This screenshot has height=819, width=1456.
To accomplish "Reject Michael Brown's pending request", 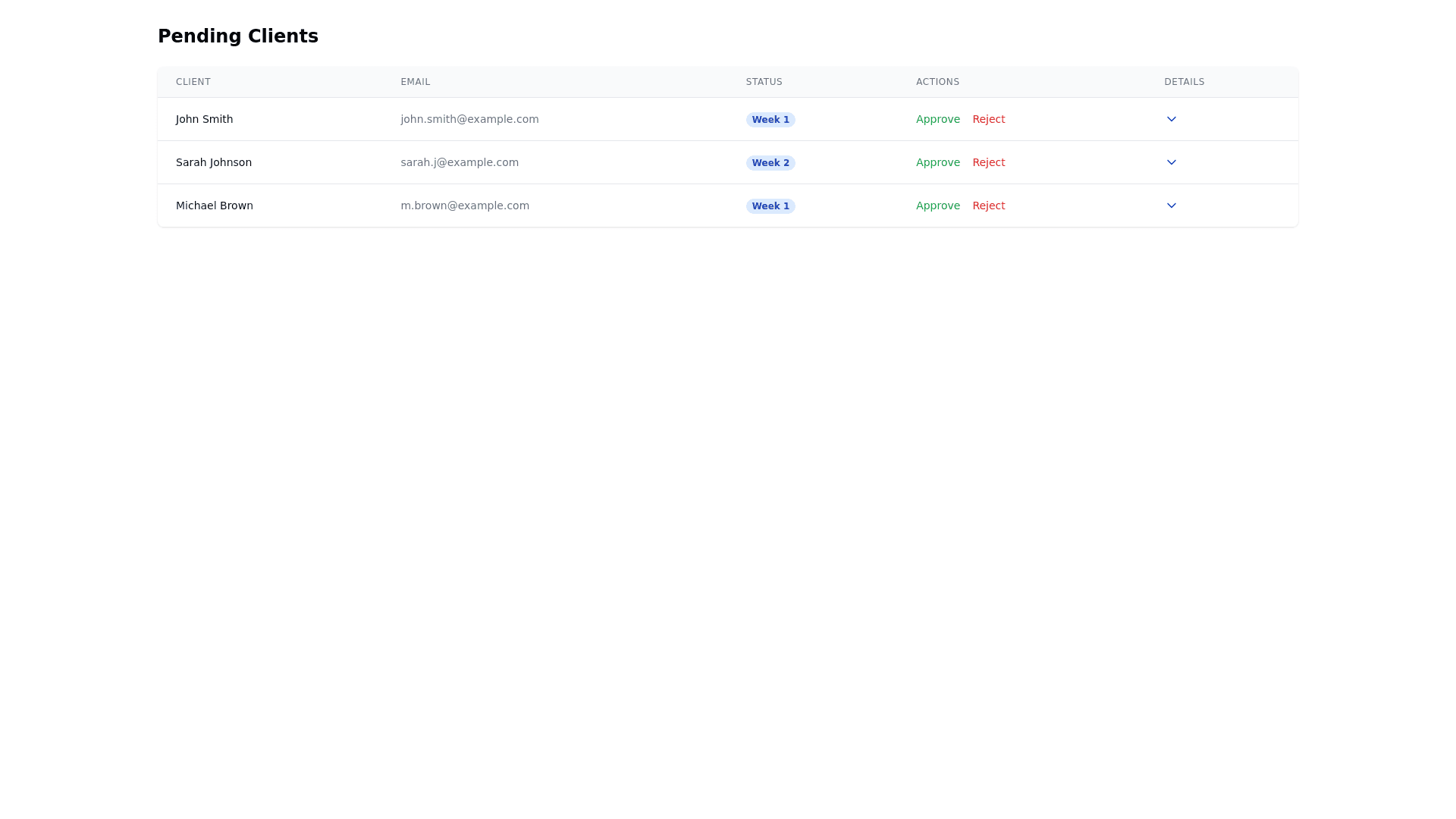I will click(988, 206).
